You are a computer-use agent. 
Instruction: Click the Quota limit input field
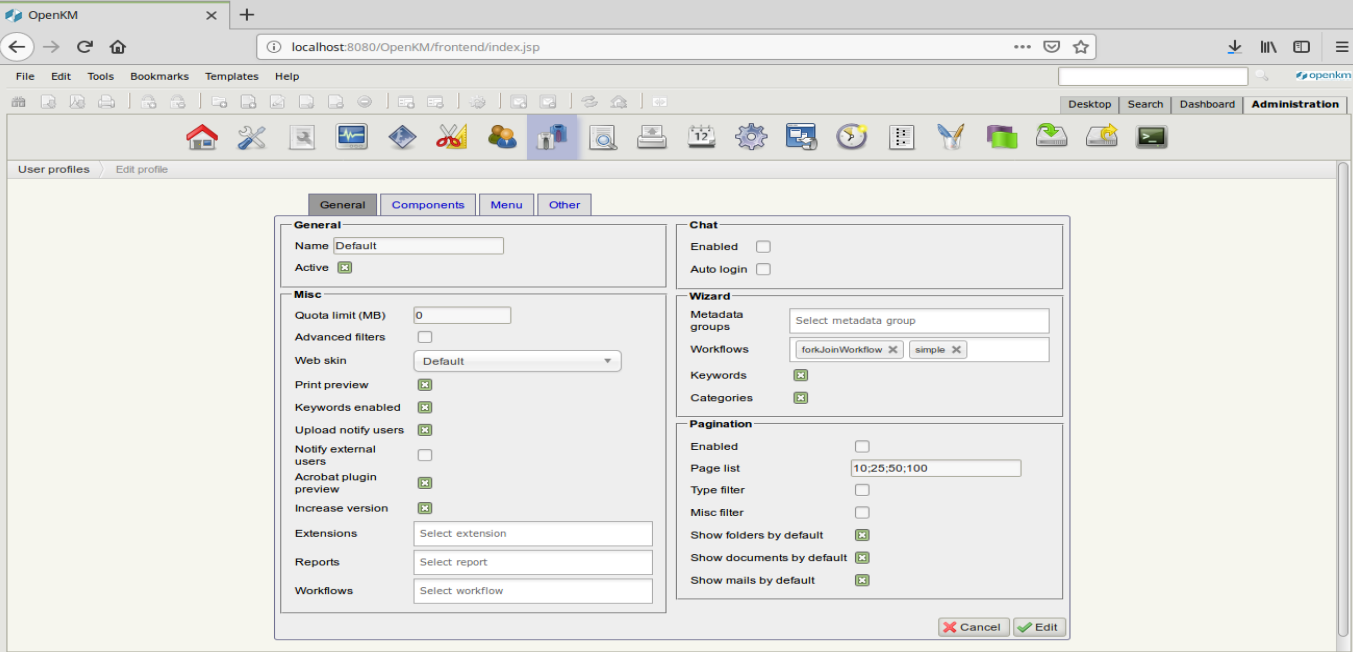(x=462, y=315)
